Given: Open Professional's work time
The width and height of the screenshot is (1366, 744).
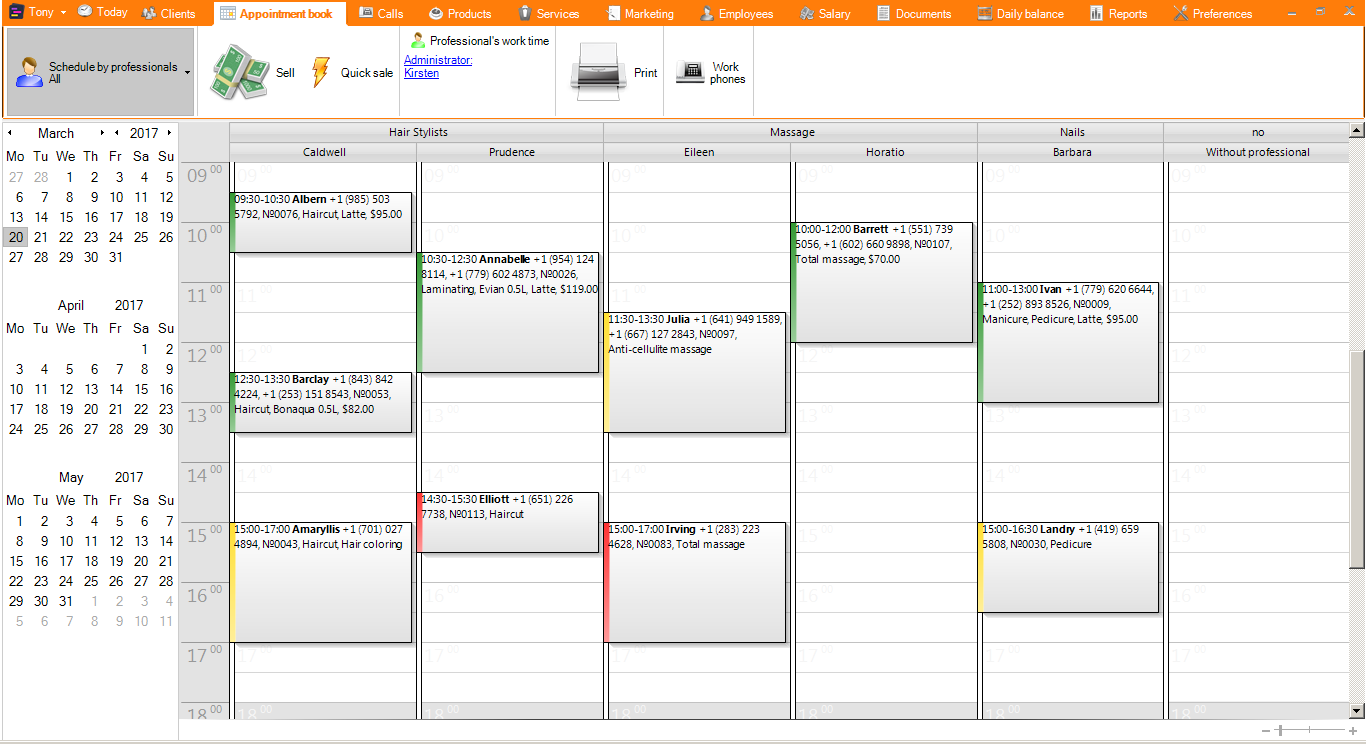Looking at the screenshot, I should 480,41.
